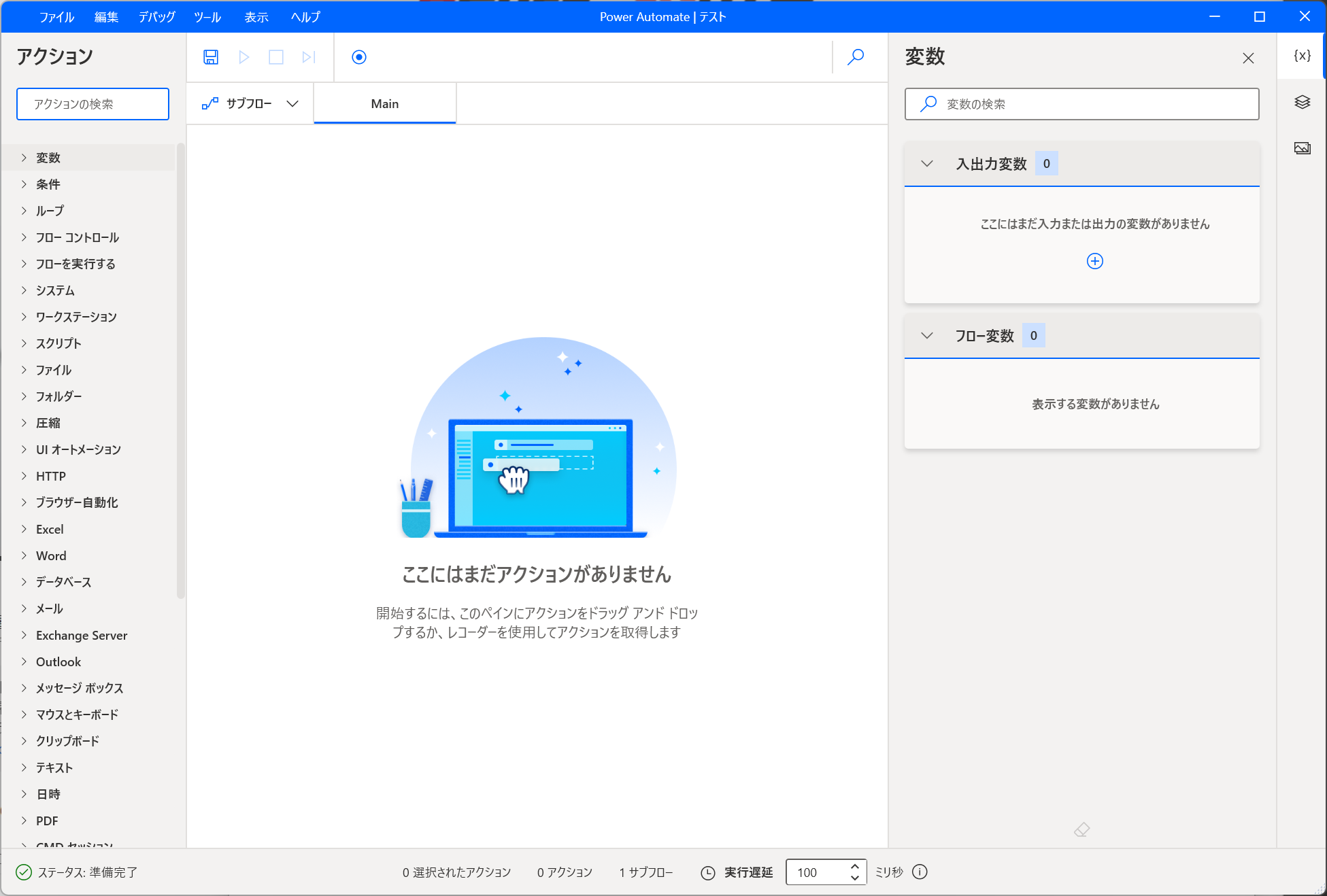Screen dimensions: 1327x896
Task: Select the Main tab
Action: coord(384,104)
